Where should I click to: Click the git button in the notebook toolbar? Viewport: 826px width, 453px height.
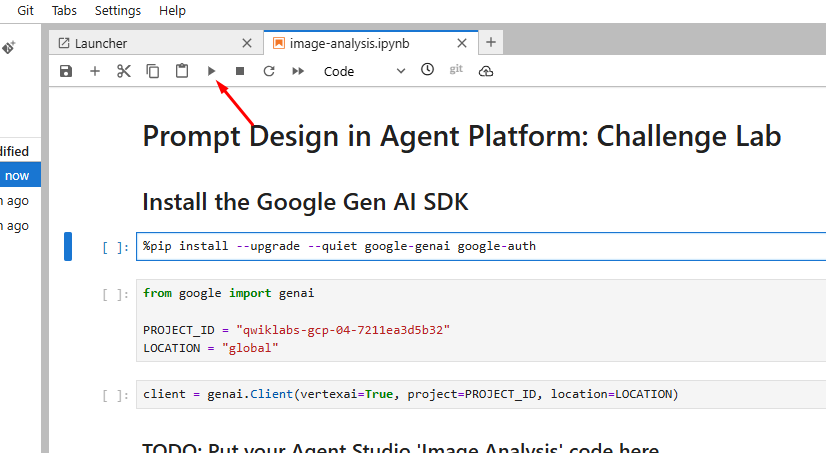pos(456,69)
